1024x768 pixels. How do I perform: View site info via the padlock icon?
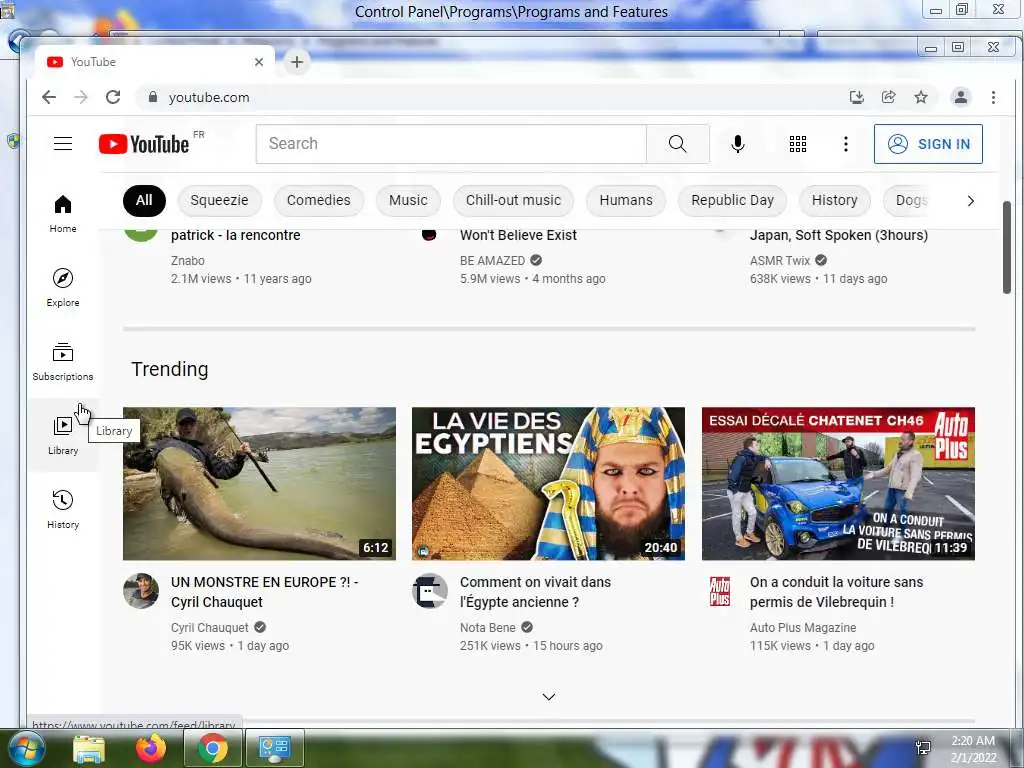coord(153,97)
